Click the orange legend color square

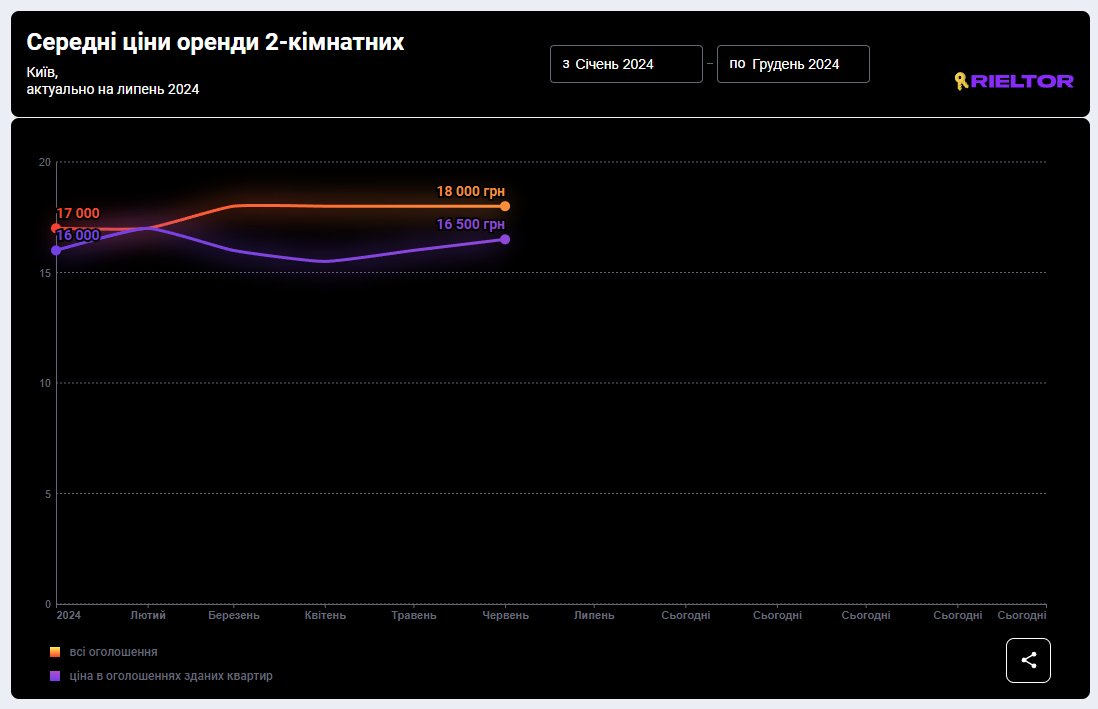coord(56,652)
